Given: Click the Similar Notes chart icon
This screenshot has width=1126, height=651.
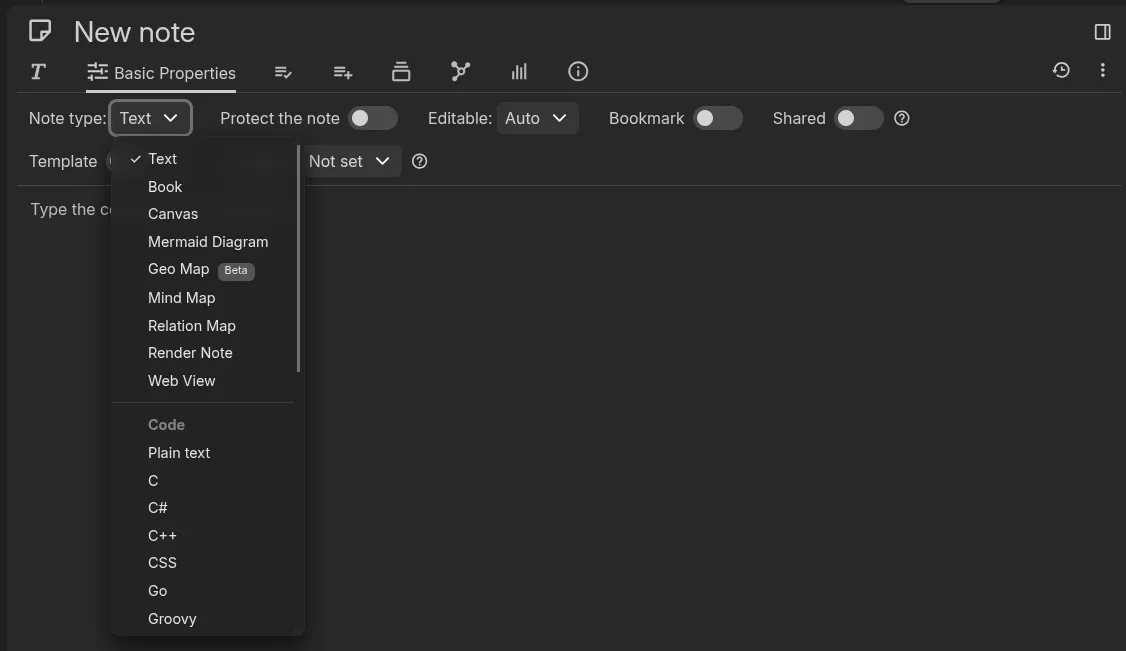Looking at the screenshot, I should coord(519,71).
